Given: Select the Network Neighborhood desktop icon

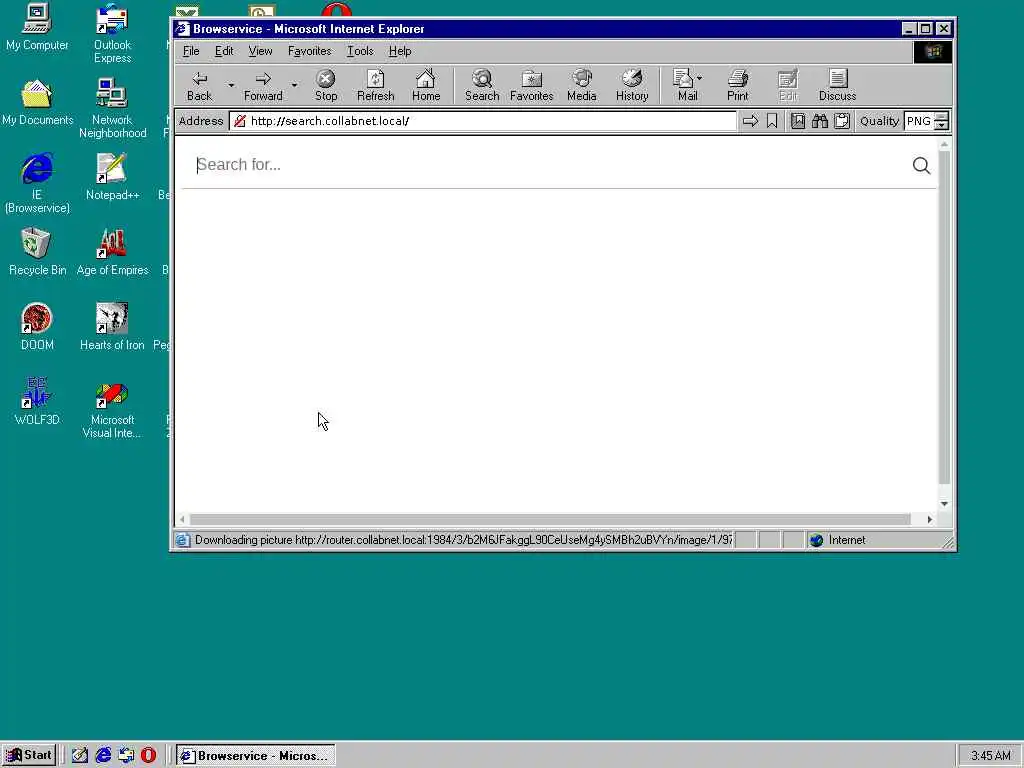Looking at the screenshot, I should click(112, 108).
